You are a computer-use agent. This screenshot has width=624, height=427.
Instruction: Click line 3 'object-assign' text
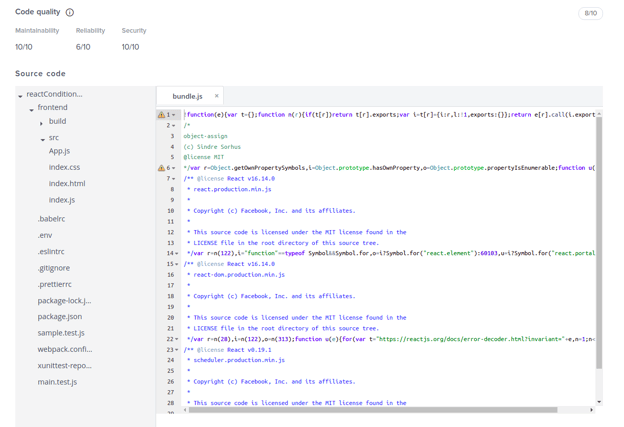(205, 136)
